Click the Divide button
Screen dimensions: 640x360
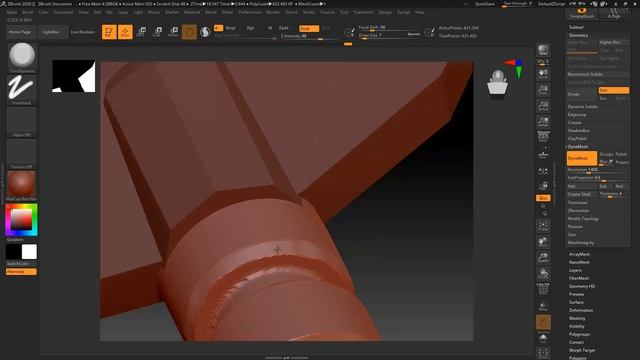click(582, 94)
